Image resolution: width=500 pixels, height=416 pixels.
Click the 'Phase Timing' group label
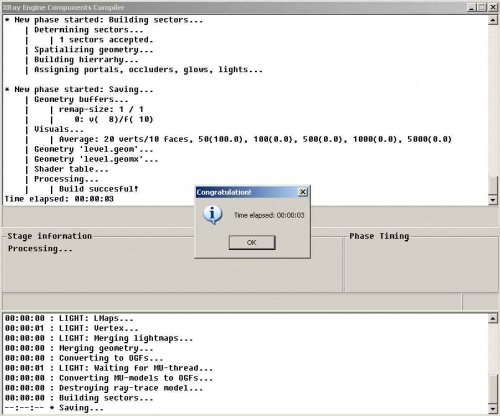point(379,236)
